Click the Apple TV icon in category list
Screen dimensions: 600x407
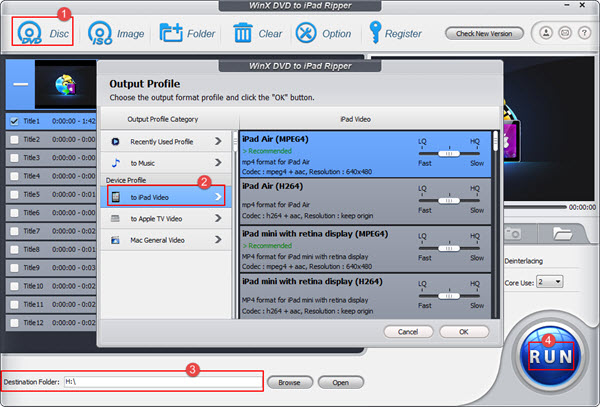click(x=115, y=219)
